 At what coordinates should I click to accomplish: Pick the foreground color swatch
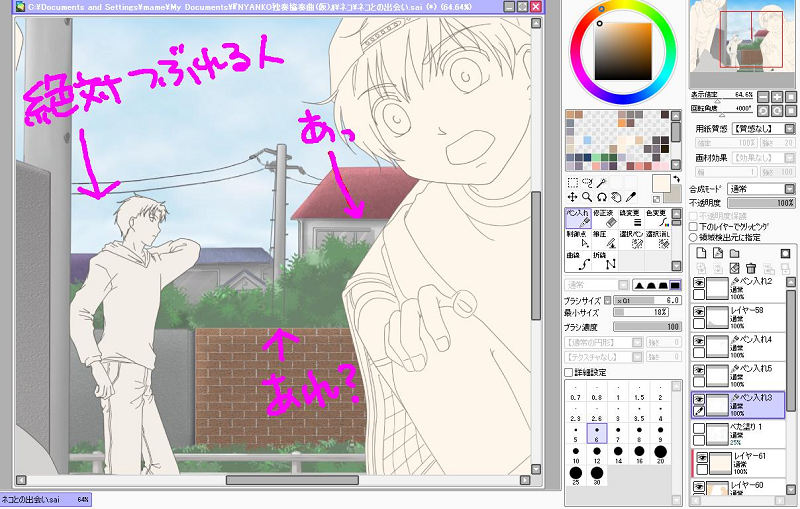click(x=661, y=184)
